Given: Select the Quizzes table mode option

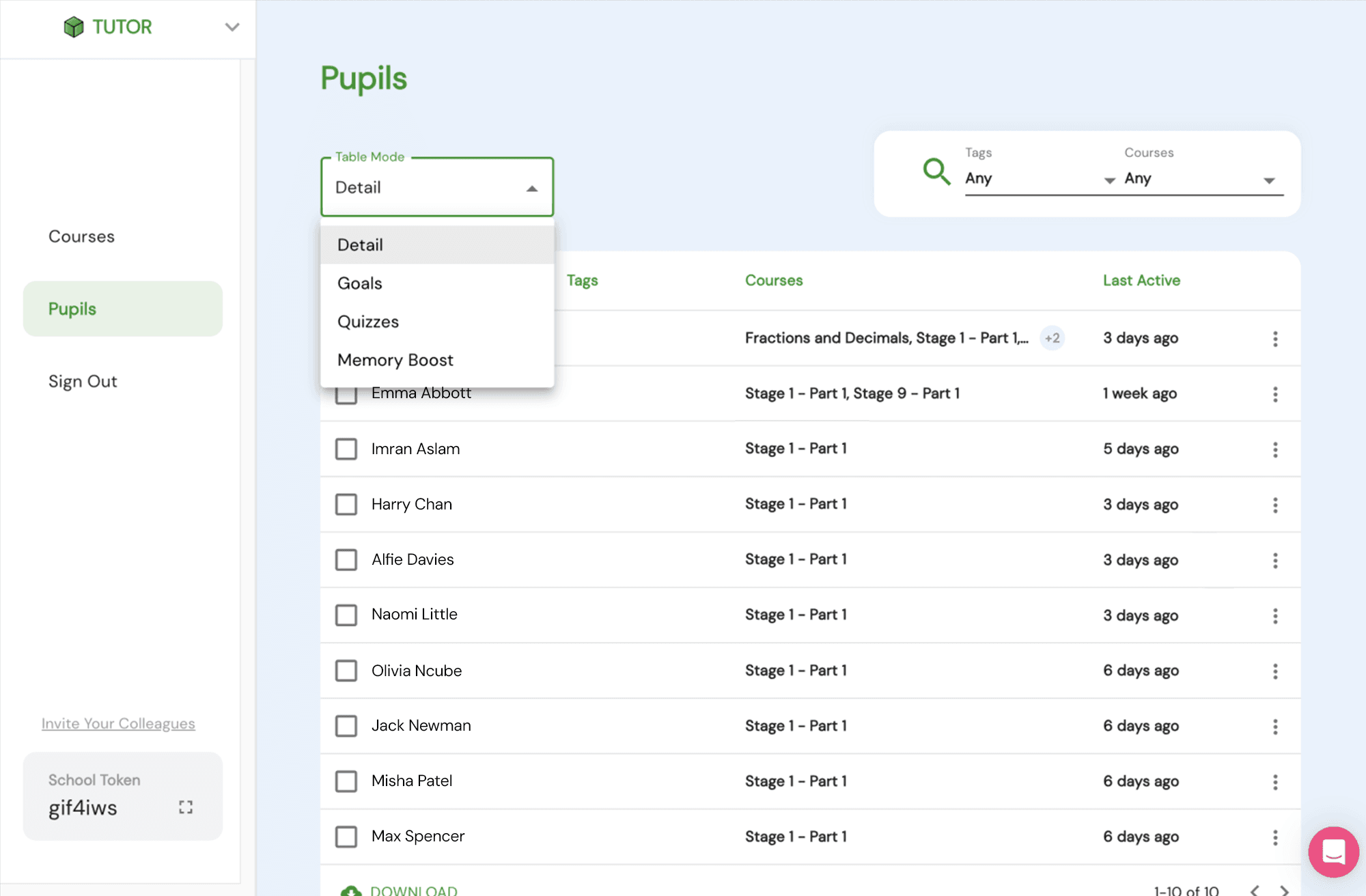Looking at the screenshot, I should click(368, 322).
